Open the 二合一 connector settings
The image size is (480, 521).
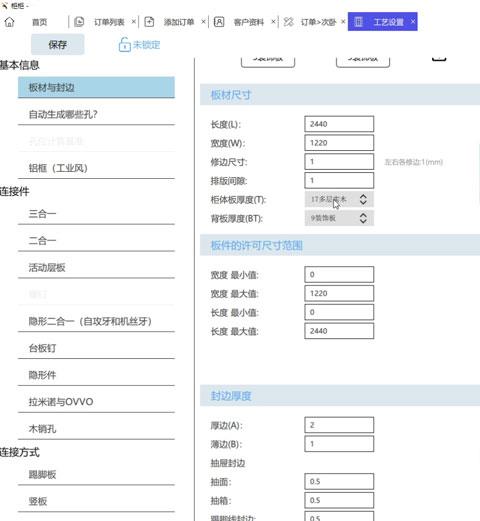click(96, 240)
